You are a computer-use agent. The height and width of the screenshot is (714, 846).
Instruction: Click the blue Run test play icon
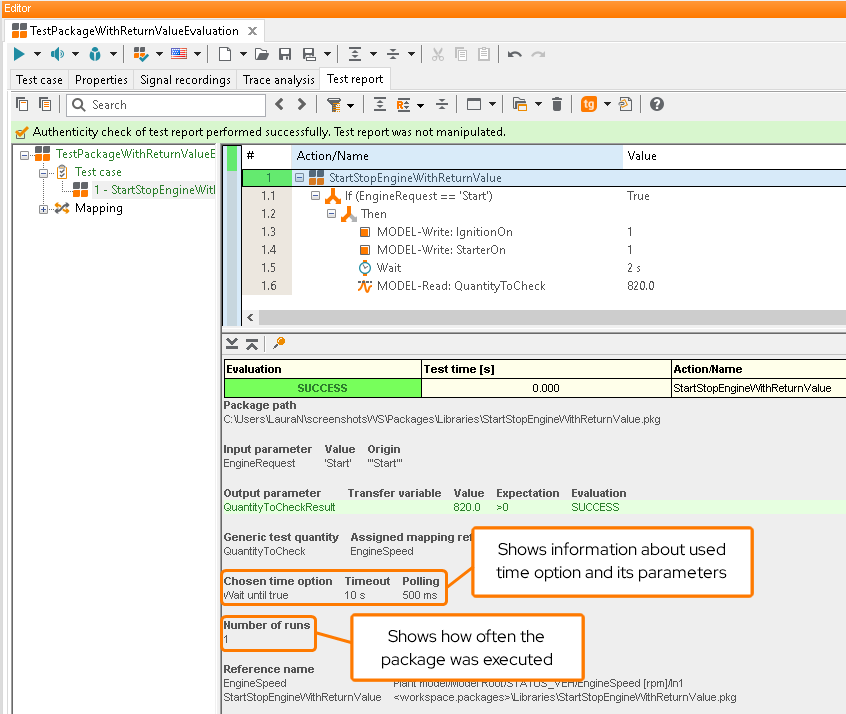(x=19, y=54)
